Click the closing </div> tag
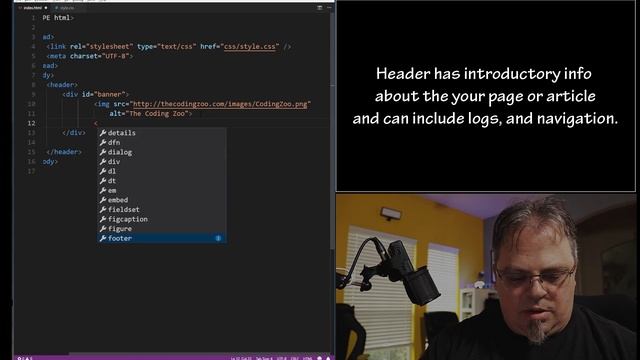 point(74,133)
